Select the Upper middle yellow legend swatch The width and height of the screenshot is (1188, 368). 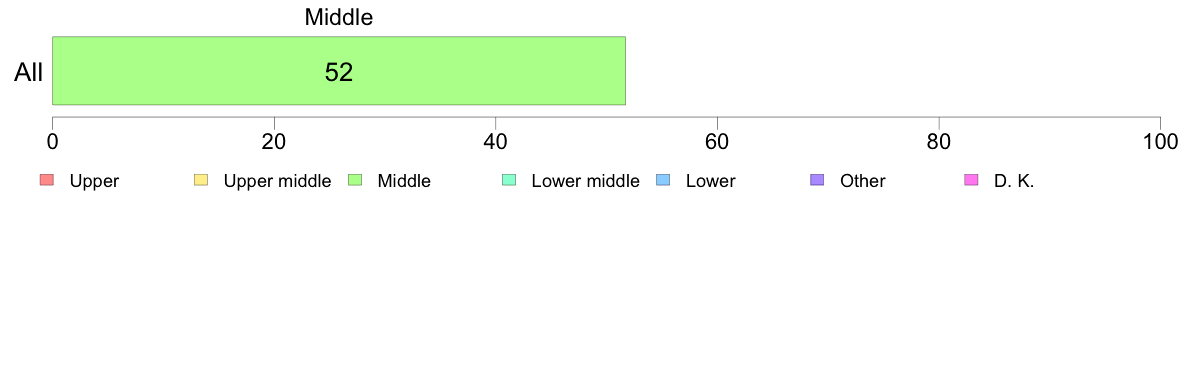pyautogui.click(x=202, y=180)
